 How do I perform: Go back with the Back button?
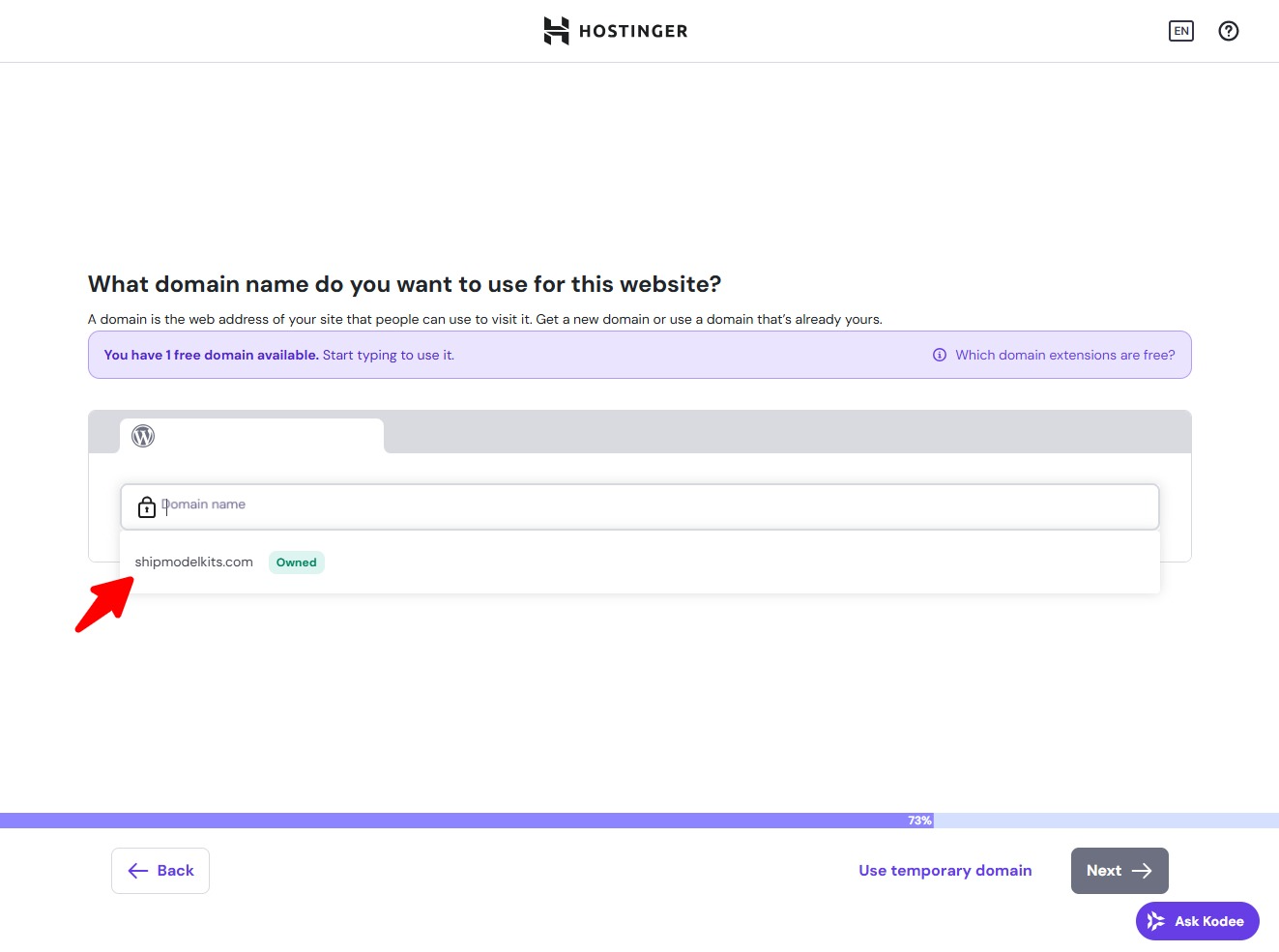160,871
